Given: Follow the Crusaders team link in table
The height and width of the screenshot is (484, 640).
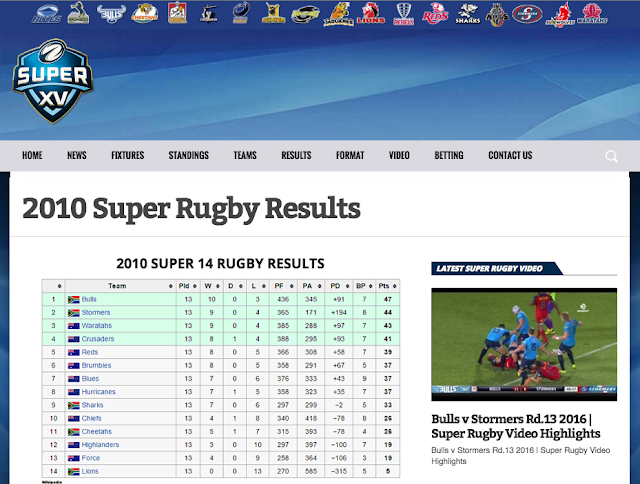Looking at the screenshot, I should (98, 339).
